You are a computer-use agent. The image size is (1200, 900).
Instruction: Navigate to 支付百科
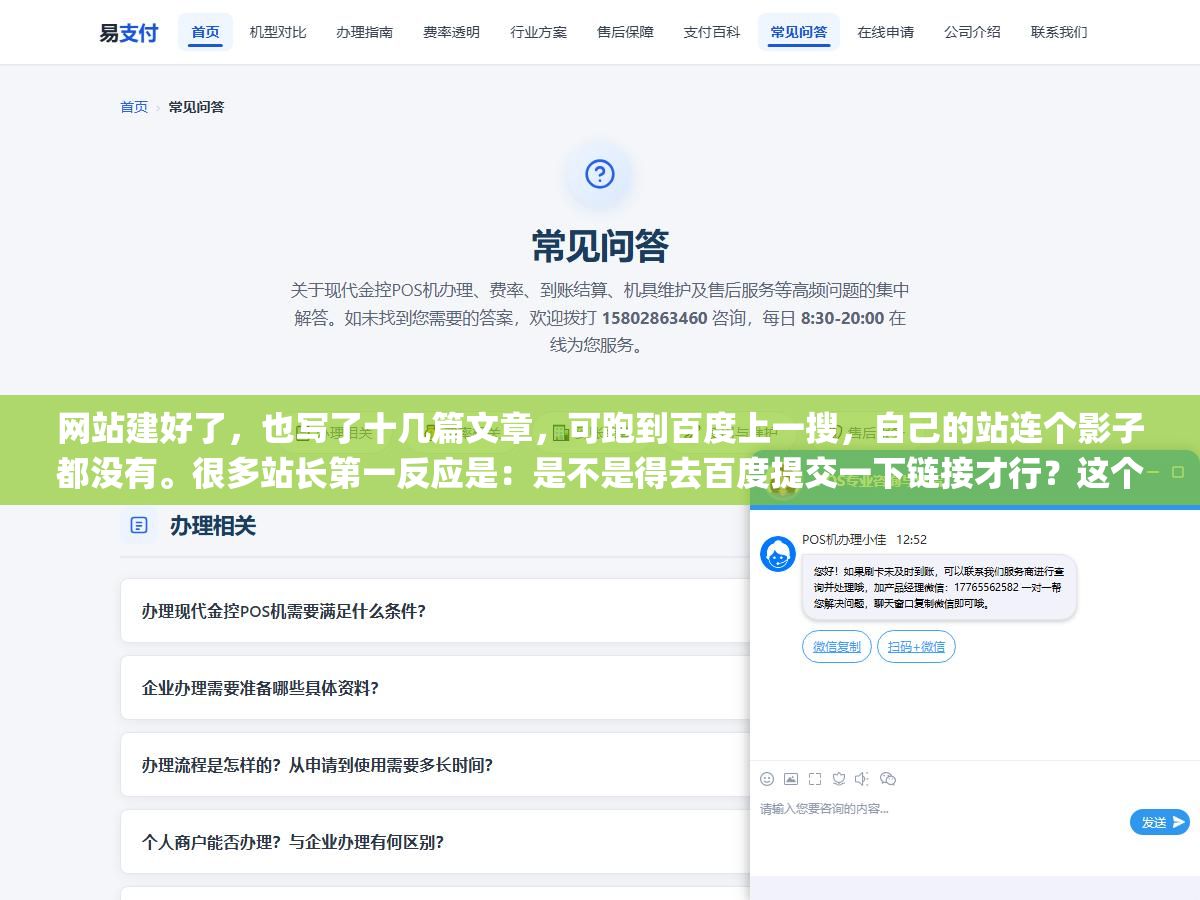(x=712, y=32)
